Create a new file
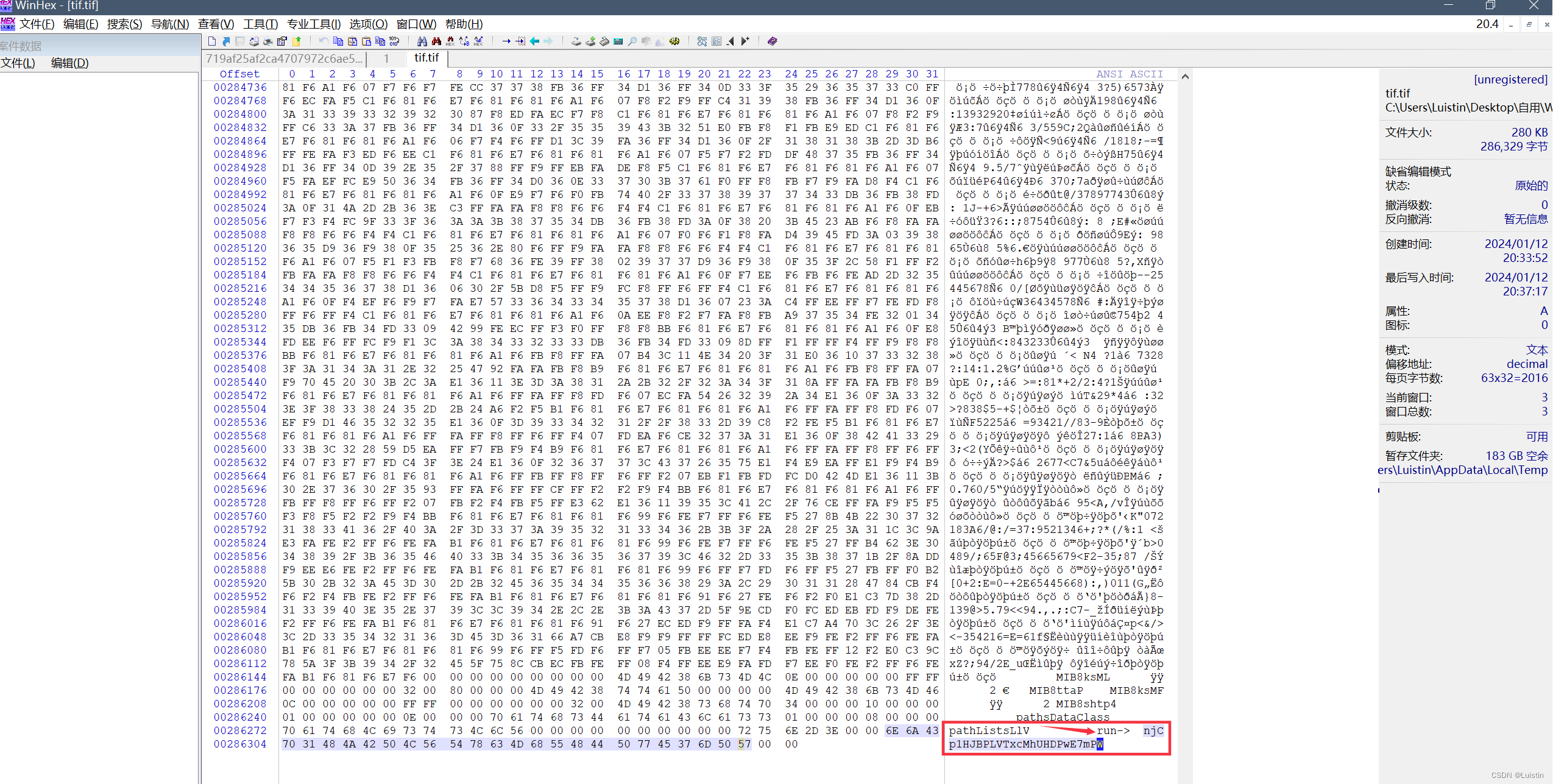This screenshot has height=784, width=1553. pos(212,41)
